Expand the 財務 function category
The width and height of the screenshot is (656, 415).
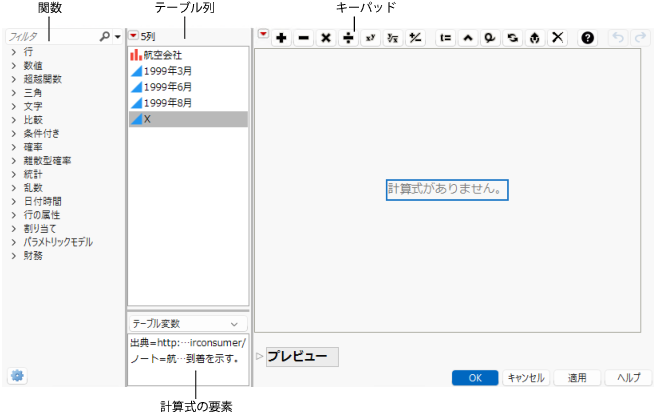click(14, 256)
